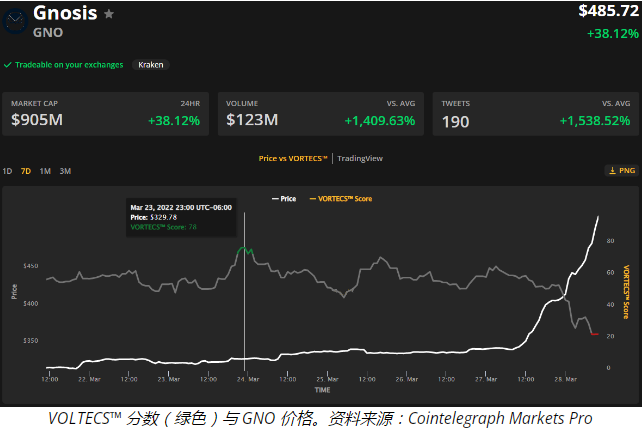642x429 pixels.
Task: Click the VORTECS Score vertical axis title
Action: [x=626, y=291]
